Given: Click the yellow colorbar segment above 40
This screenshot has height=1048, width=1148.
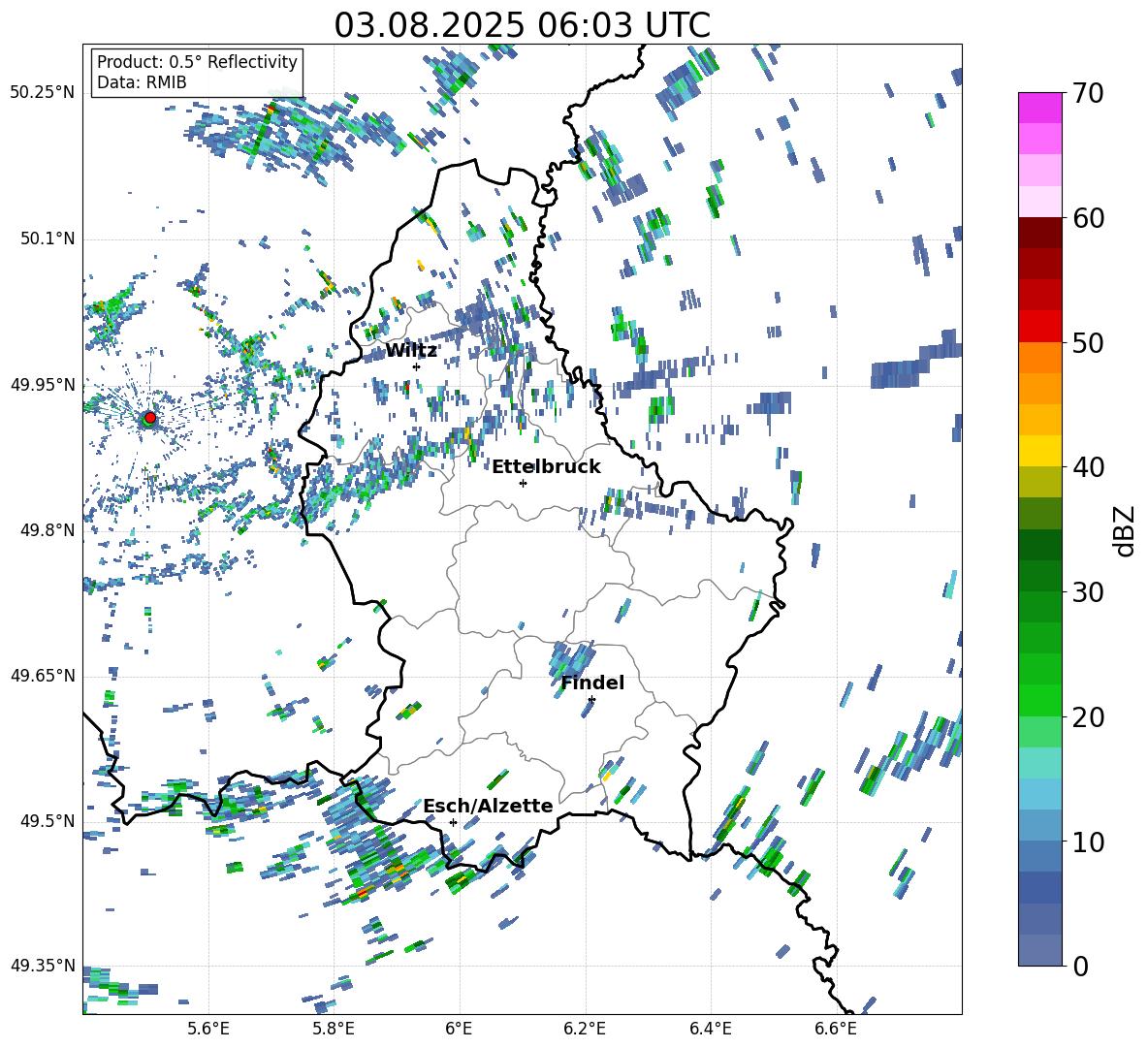Looking at the screenshot, I should [x=1039, y=451].
